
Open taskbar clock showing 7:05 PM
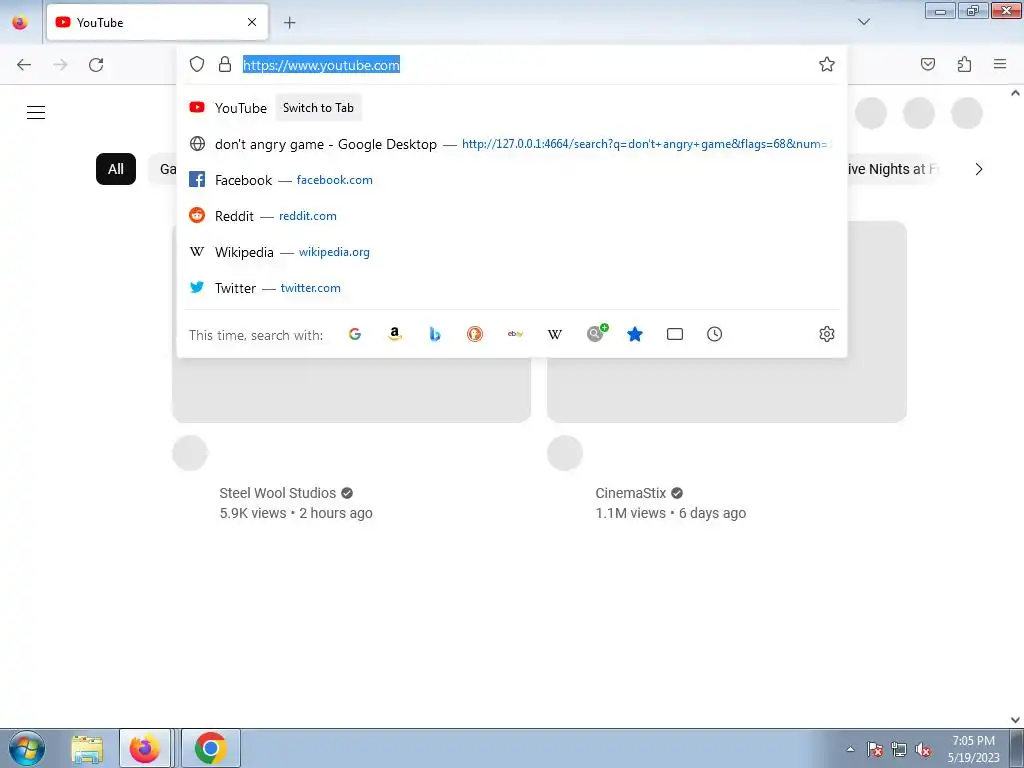(973, 749)
